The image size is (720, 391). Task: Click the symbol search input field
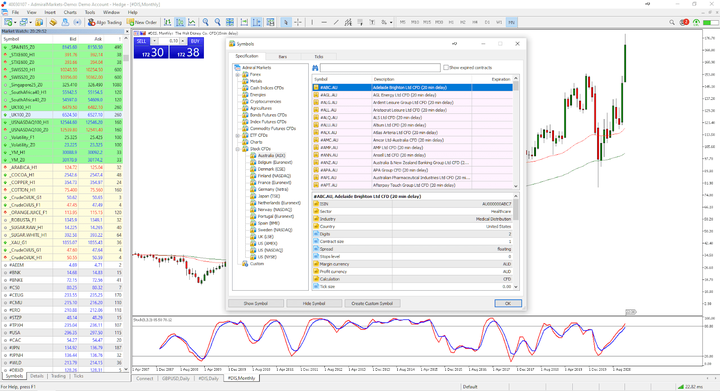tap(380, 67)
